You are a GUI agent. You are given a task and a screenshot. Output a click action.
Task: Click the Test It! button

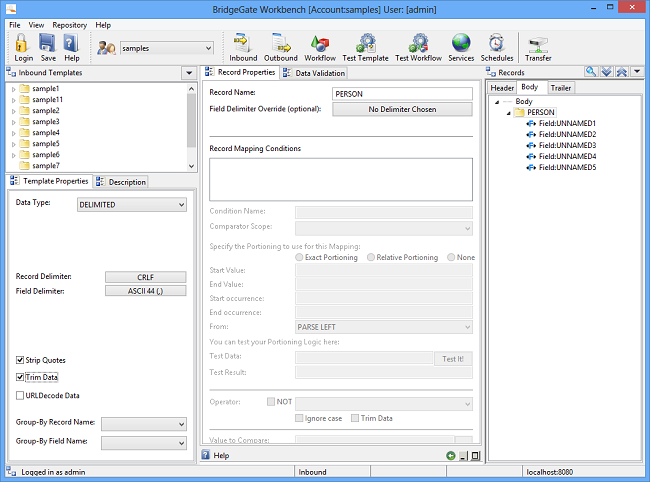point(453,359)
